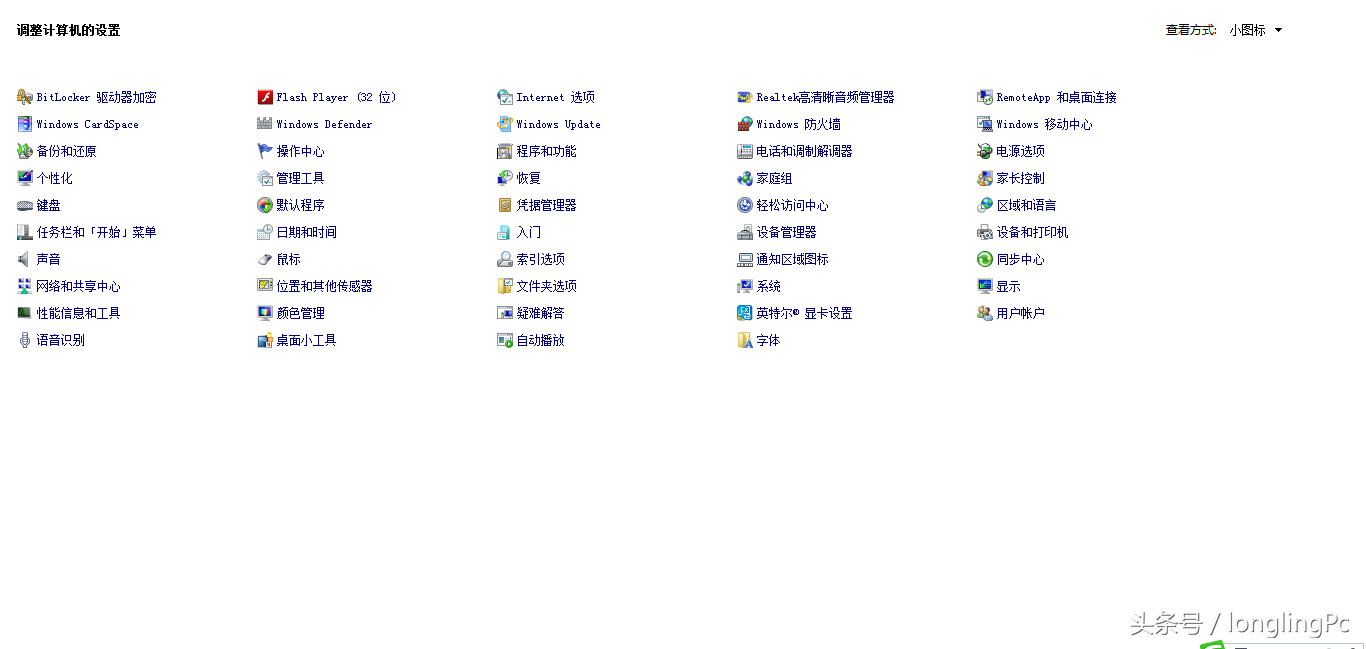Screen dimensions: 1366x649
Task: Open 备份和还原 via its icon
Action: (x=25, y=151)
